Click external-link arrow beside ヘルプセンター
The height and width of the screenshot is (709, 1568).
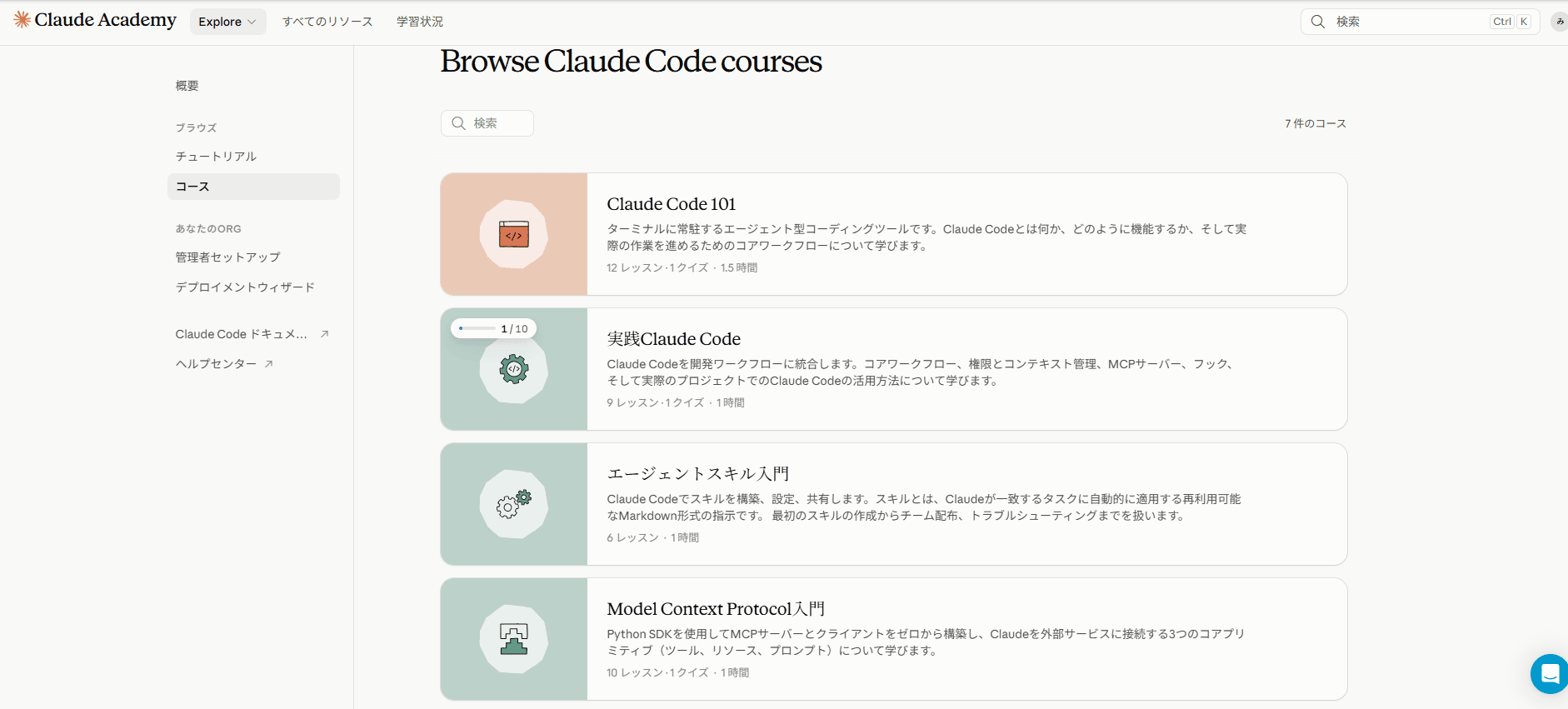269,364
